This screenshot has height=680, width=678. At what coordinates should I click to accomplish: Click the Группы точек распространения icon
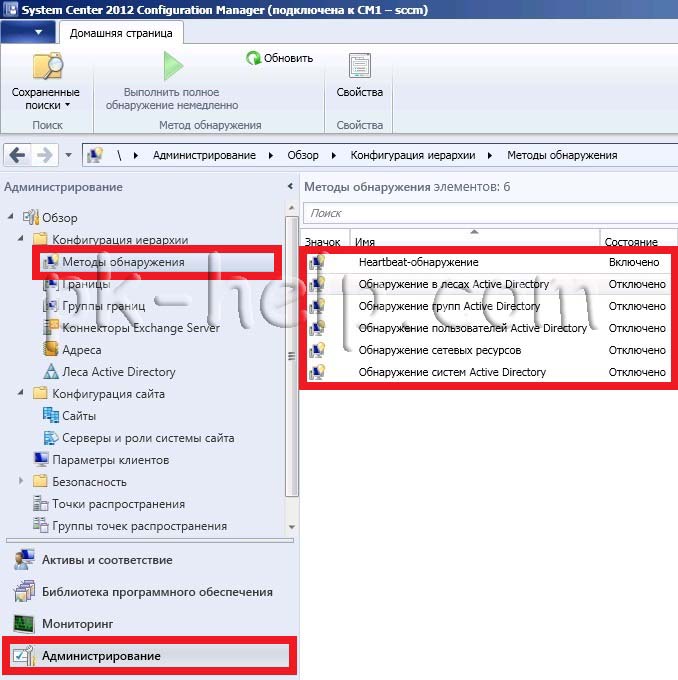click(x=41, y=525)
